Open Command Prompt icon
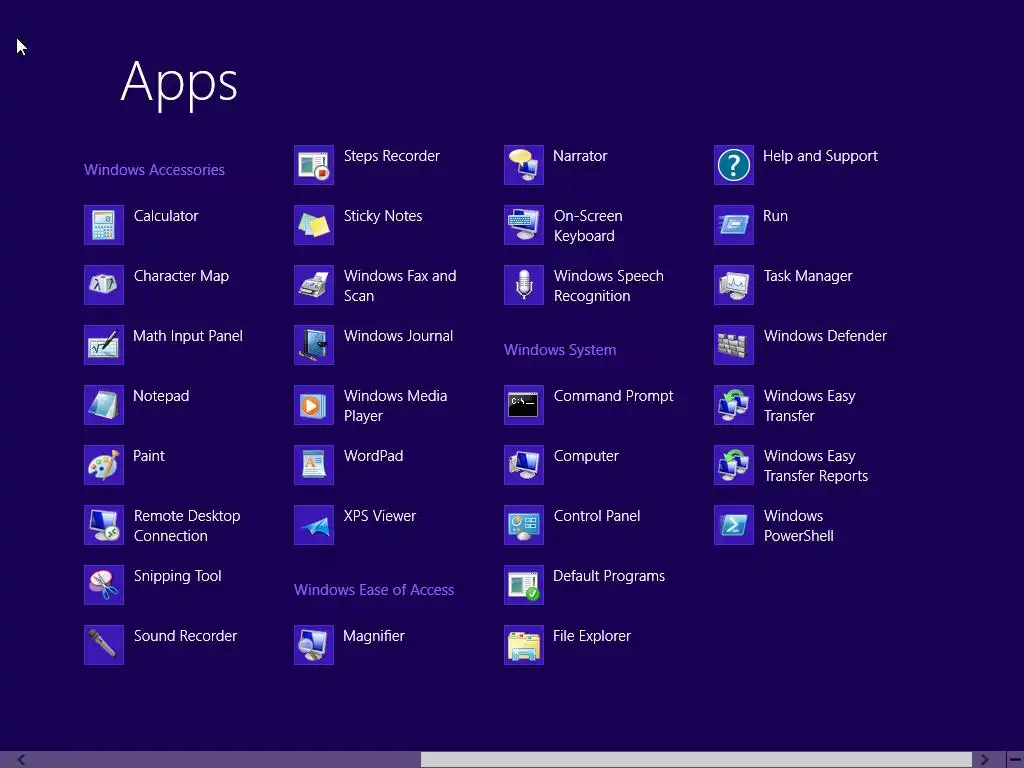This screenshot has height=768, width=1024. 524,405
